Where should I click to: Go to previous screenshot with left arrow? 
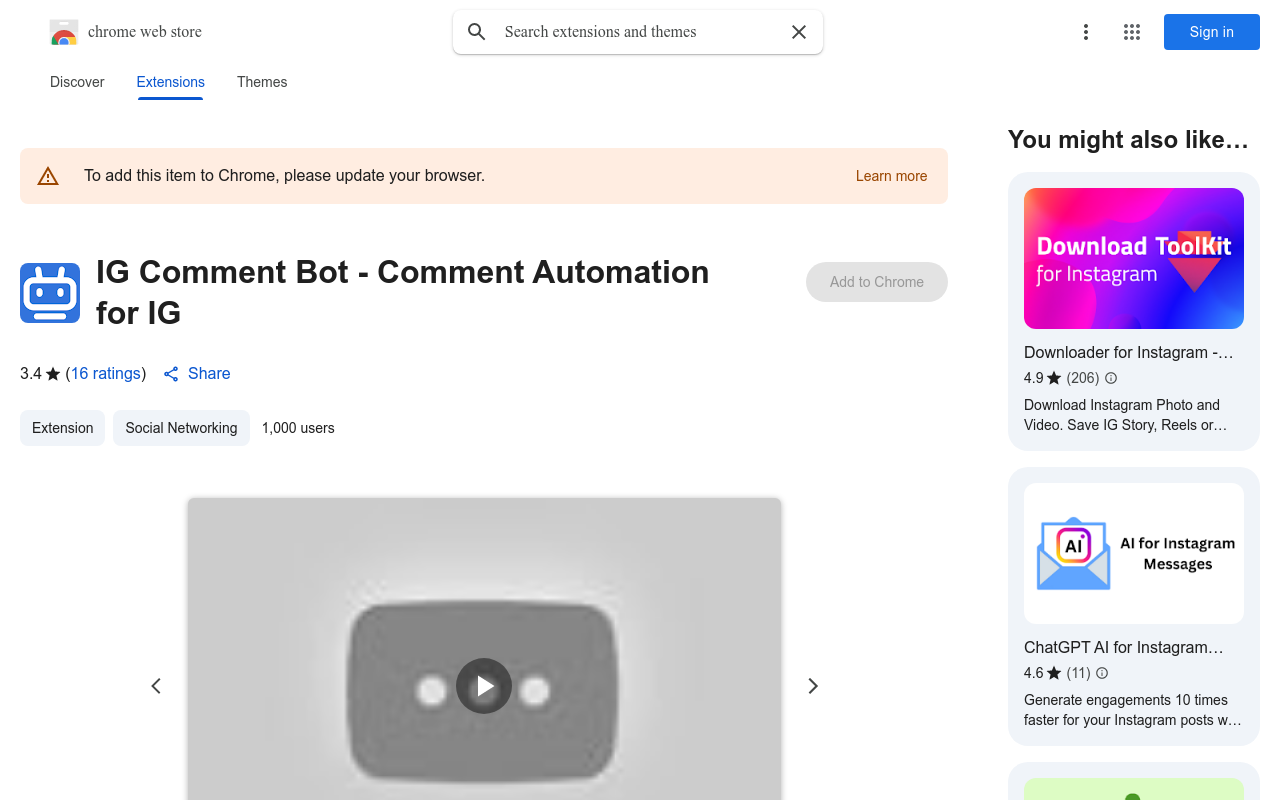[x=156, y=686]
